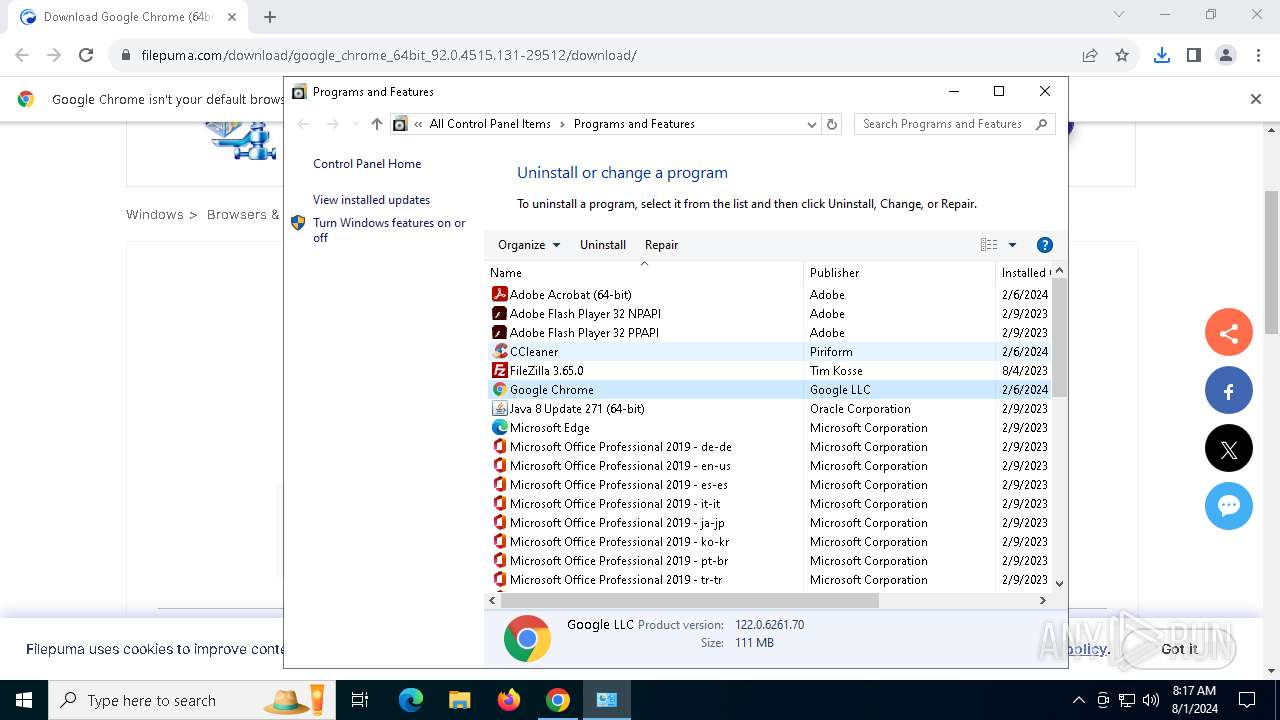Open a new Chrome tab

(x=270, y=17)
